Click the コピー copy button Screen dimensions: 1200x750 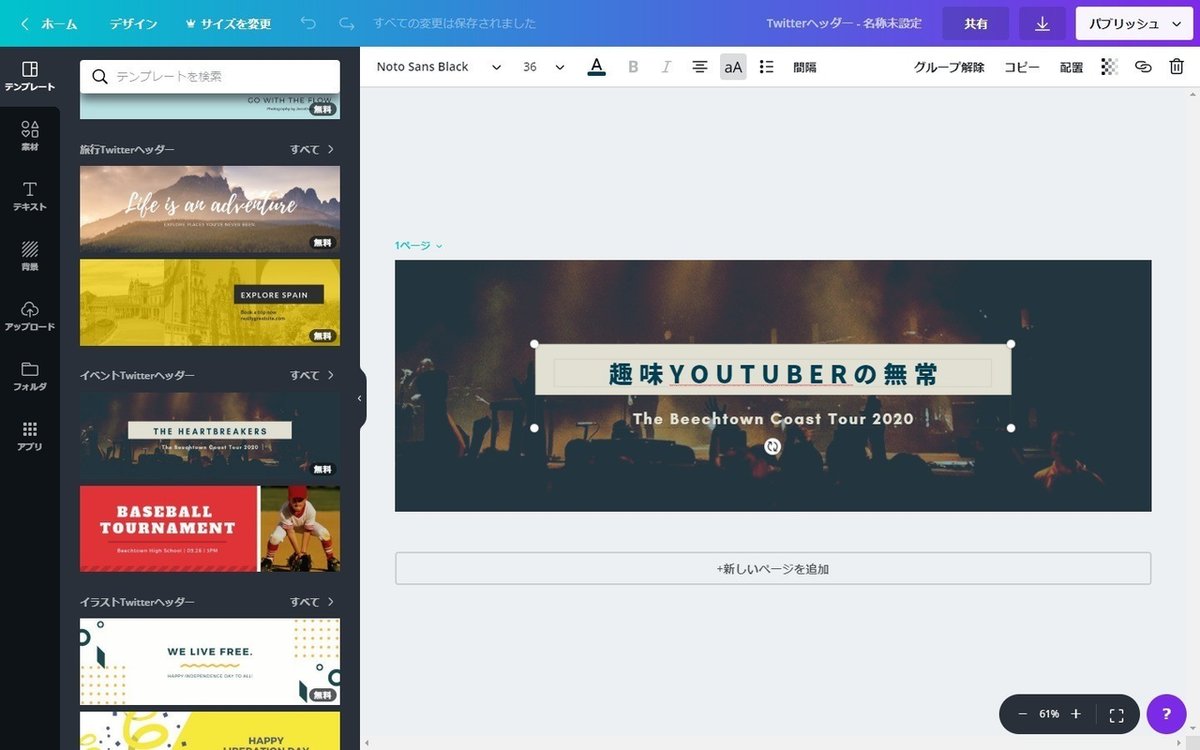click(x=1022, y=67)
